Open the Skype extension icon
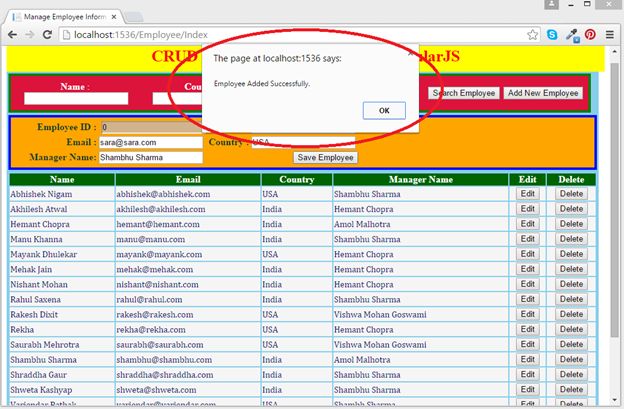 pyautogui.click(x=552, y=35)
